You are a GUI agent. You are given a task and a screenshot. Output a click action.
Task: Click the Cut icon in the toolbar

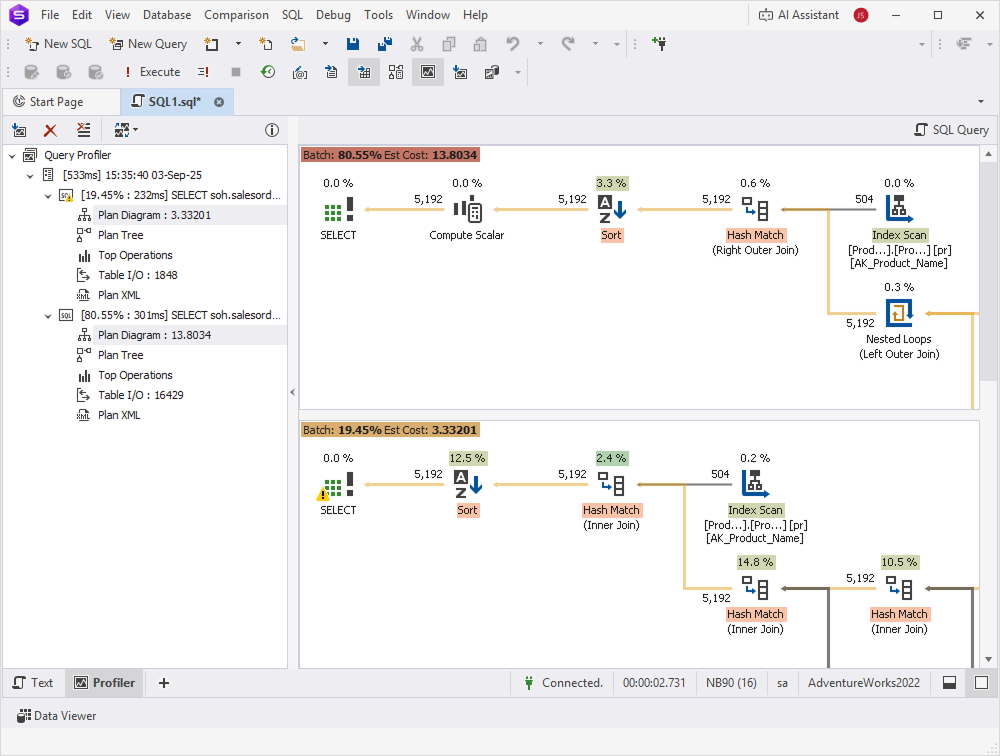[x=418, y=44]
